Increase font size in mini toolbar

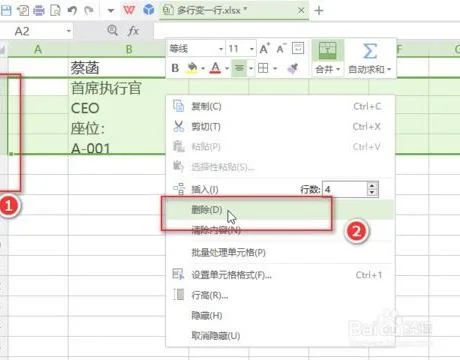pos(264,49)
